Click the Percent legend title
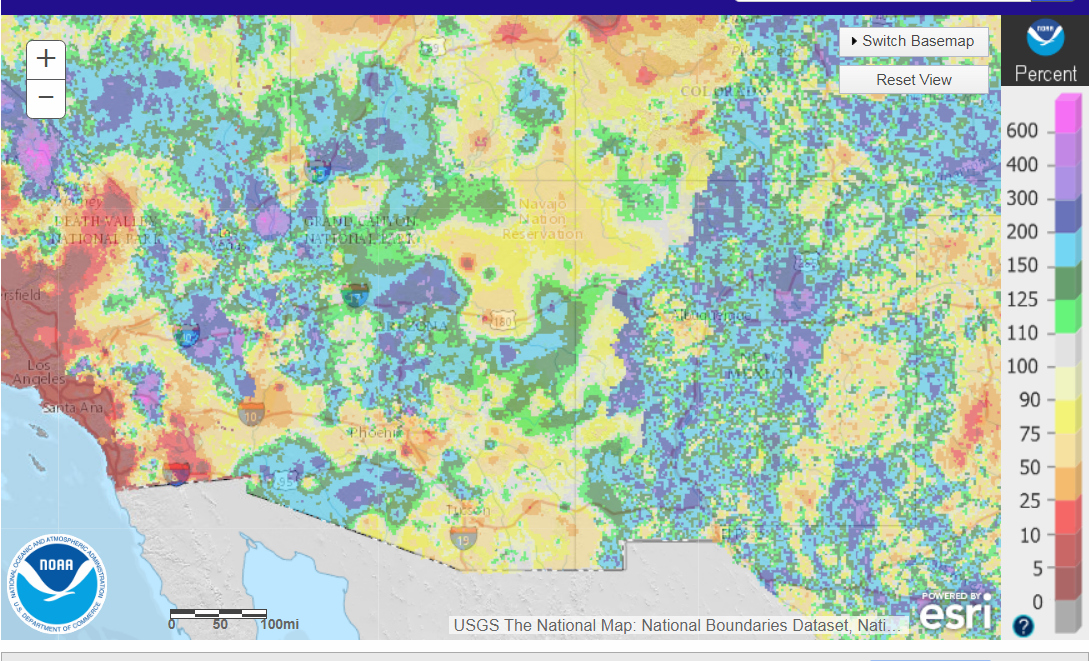Viewport: 1089px width, 661px height. point(1045,74)
